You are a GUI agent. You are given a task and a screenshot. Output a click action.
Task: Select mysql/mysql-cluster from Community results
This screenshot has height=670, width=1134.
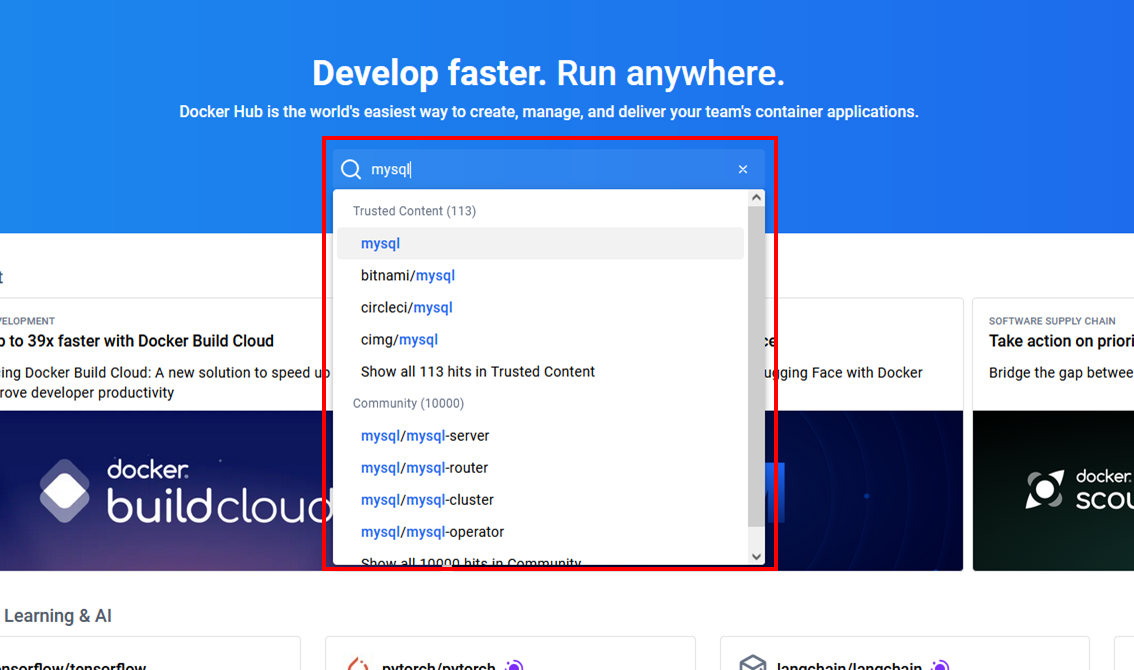click(x=540, y=499)
